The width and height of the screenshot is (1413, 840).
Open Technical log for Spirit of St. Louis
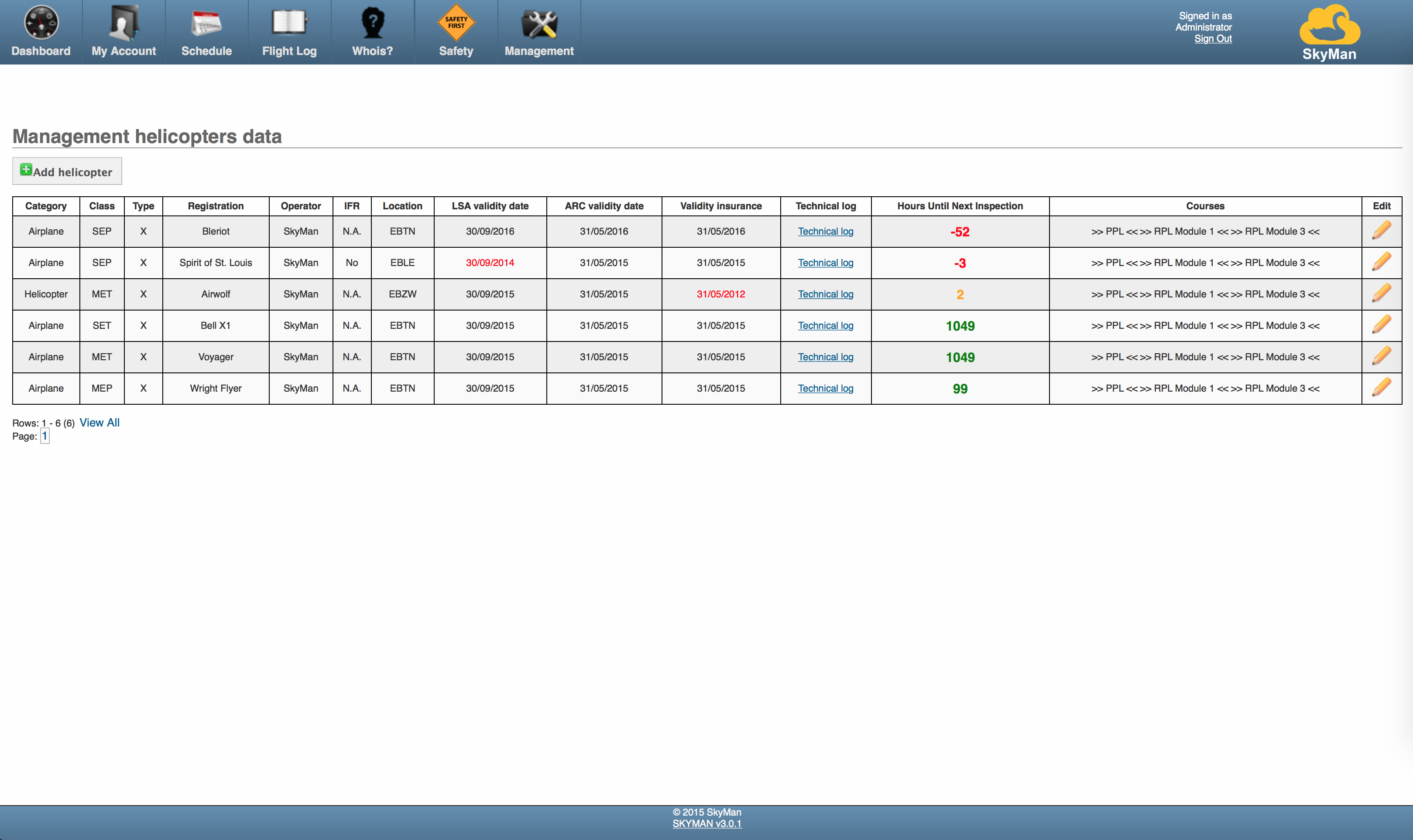click(x=825, y=263)
